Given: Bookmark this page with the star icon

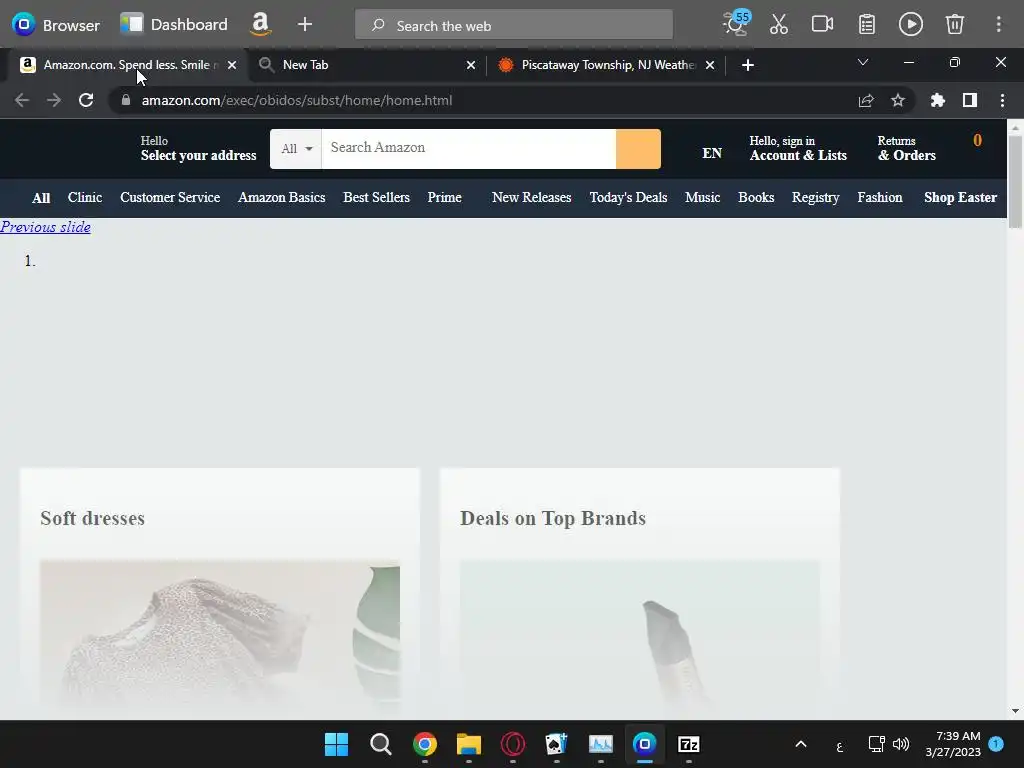Looking at the screenshot, I should point(898,100).
